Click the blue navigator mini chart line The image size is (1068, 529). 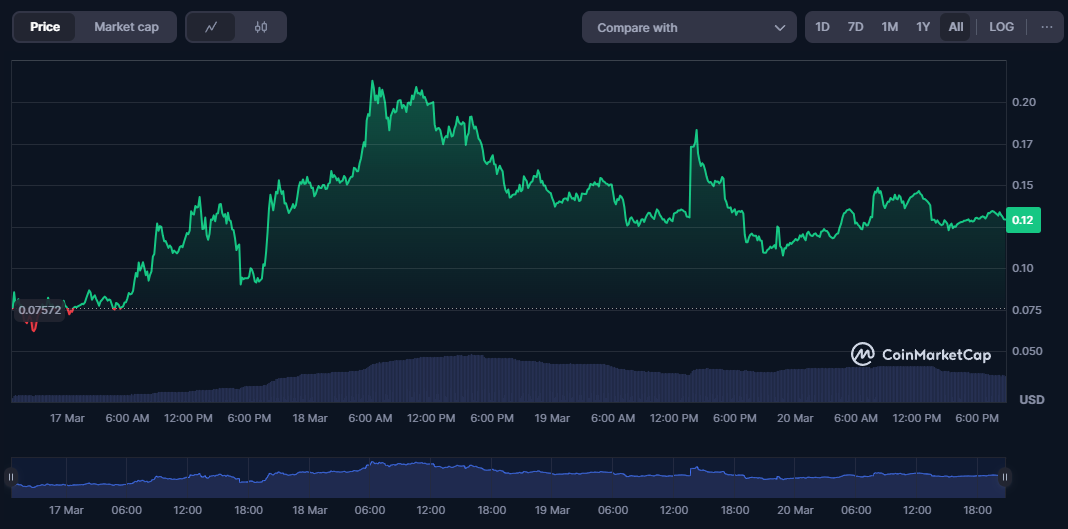(500, 471)
